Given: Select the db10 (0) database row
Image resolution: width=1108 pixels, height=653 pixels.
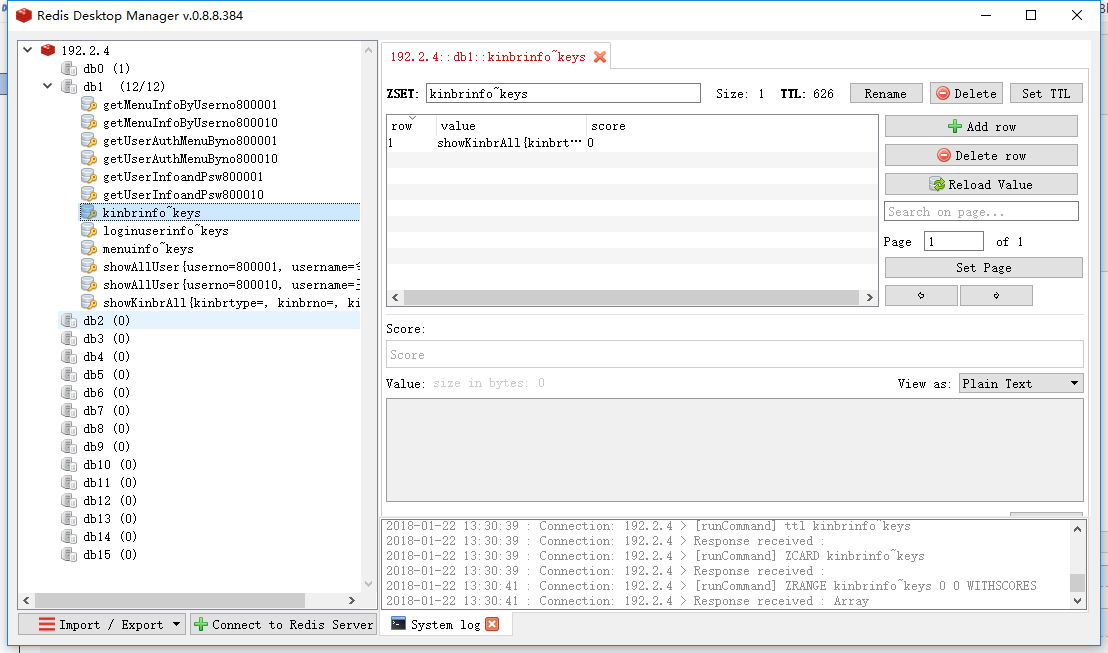Looking at the screenshot, I should (110, 464).
